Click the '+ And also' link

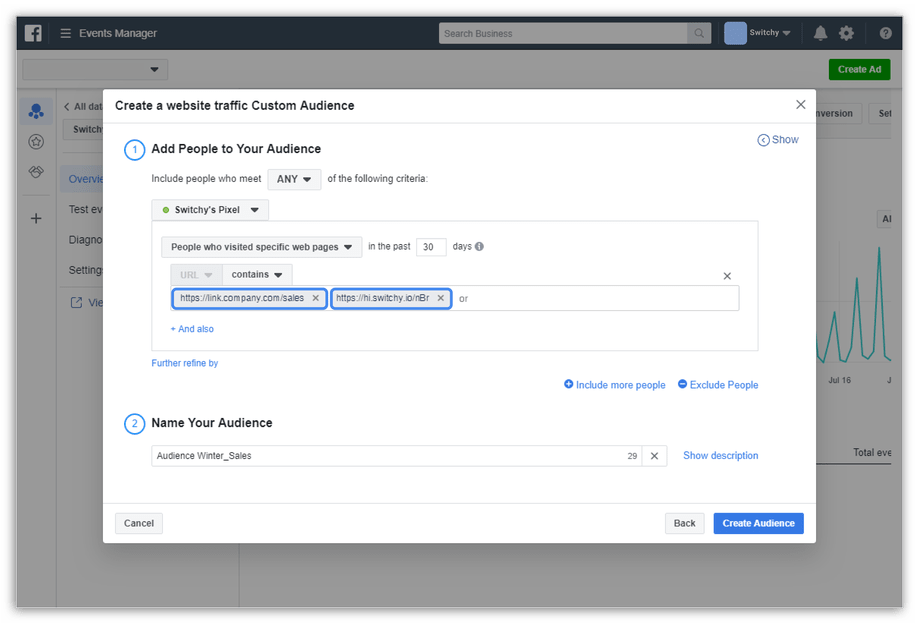click(192, 329)
